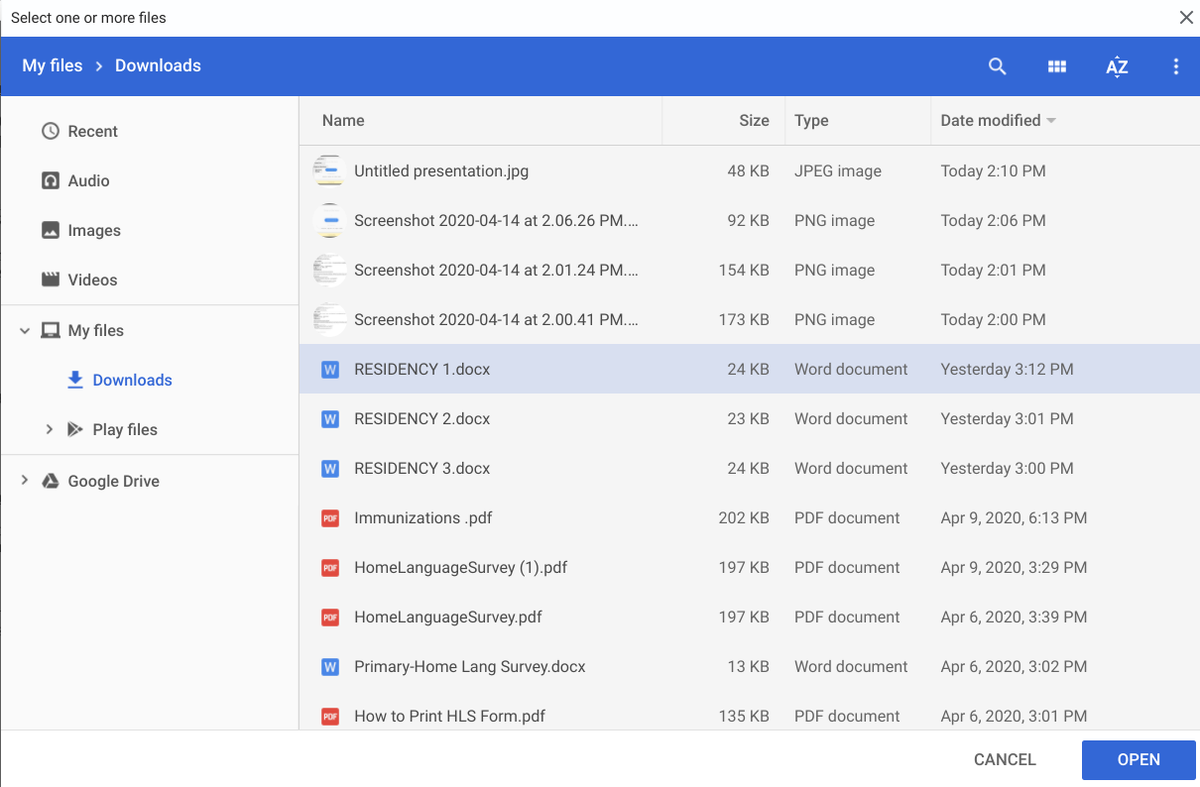Select HomeLanguageSurvey.pdf file name
The width and height of the screenshot is (1200, 787).
pyautogui.click(x=448, y=617)
